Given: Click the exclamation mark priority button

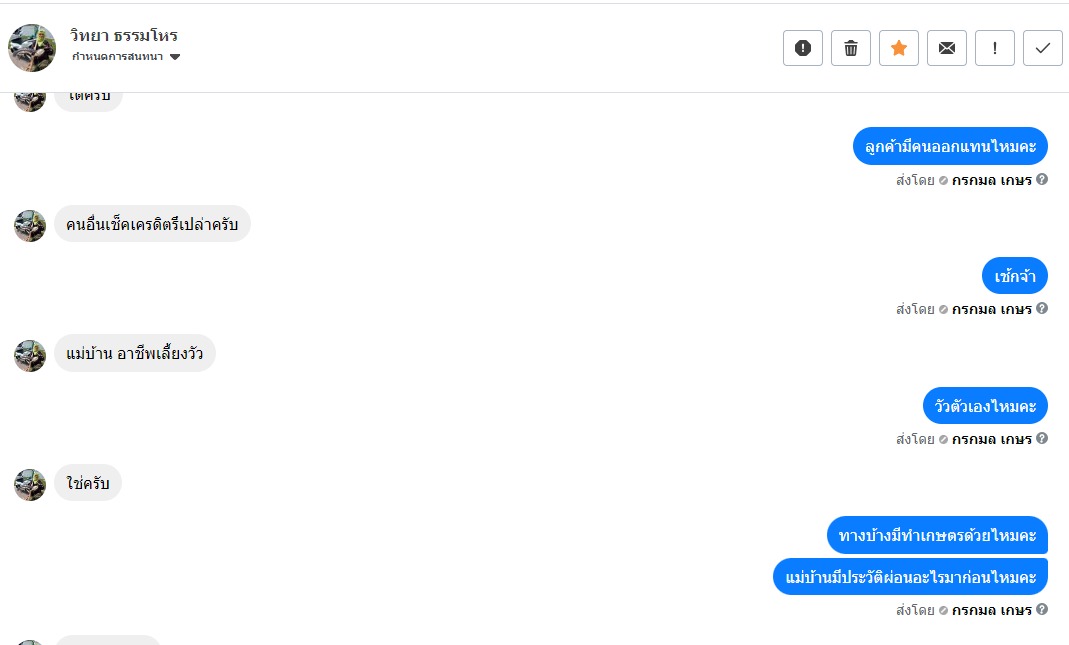Looking at the screenshot, I should click(x=995, y=48).
